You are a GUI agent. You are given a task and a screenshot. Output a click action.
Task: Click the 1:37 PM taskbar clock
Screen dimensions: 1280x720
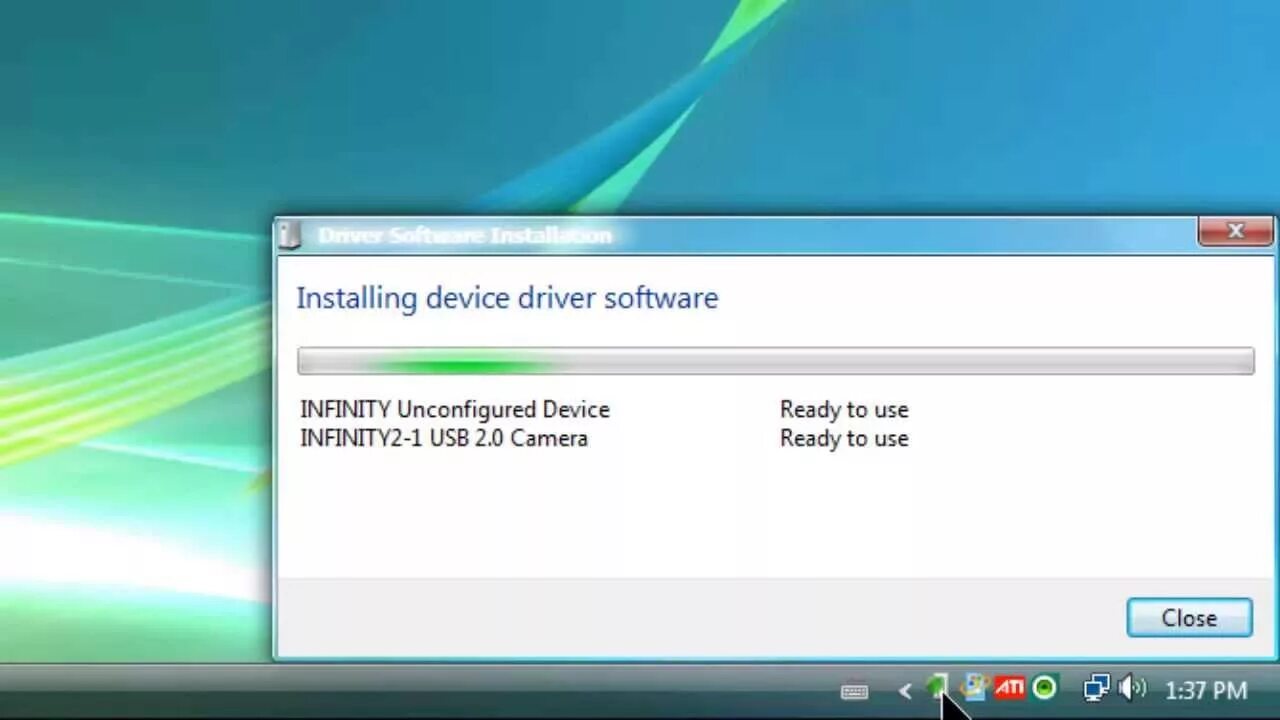click(x=1206, y=690)
